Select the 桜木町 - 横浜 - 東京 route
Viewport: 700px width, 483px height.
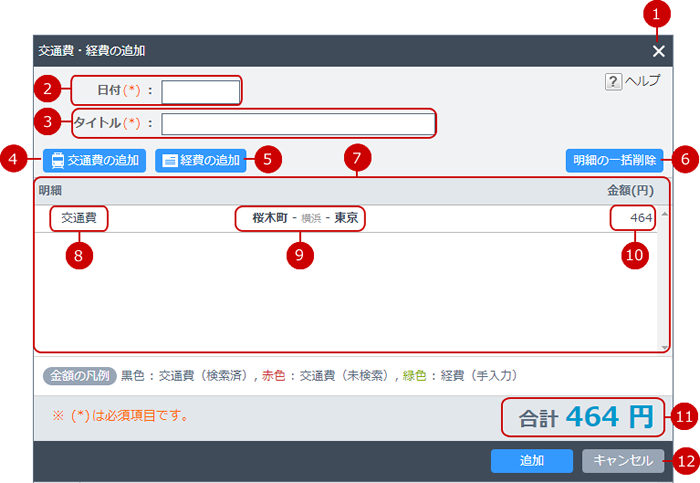pyautogui.click(x=300, y=218)
